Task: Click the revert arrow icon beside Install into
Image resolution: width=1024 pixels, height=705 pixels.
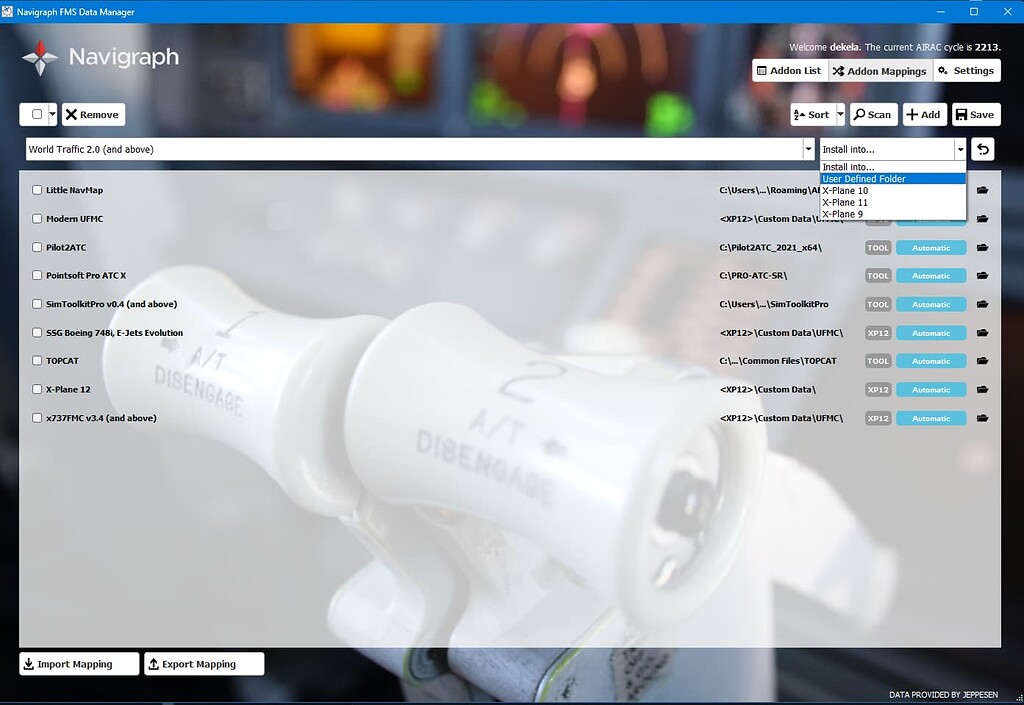Action: coord(981,148)
